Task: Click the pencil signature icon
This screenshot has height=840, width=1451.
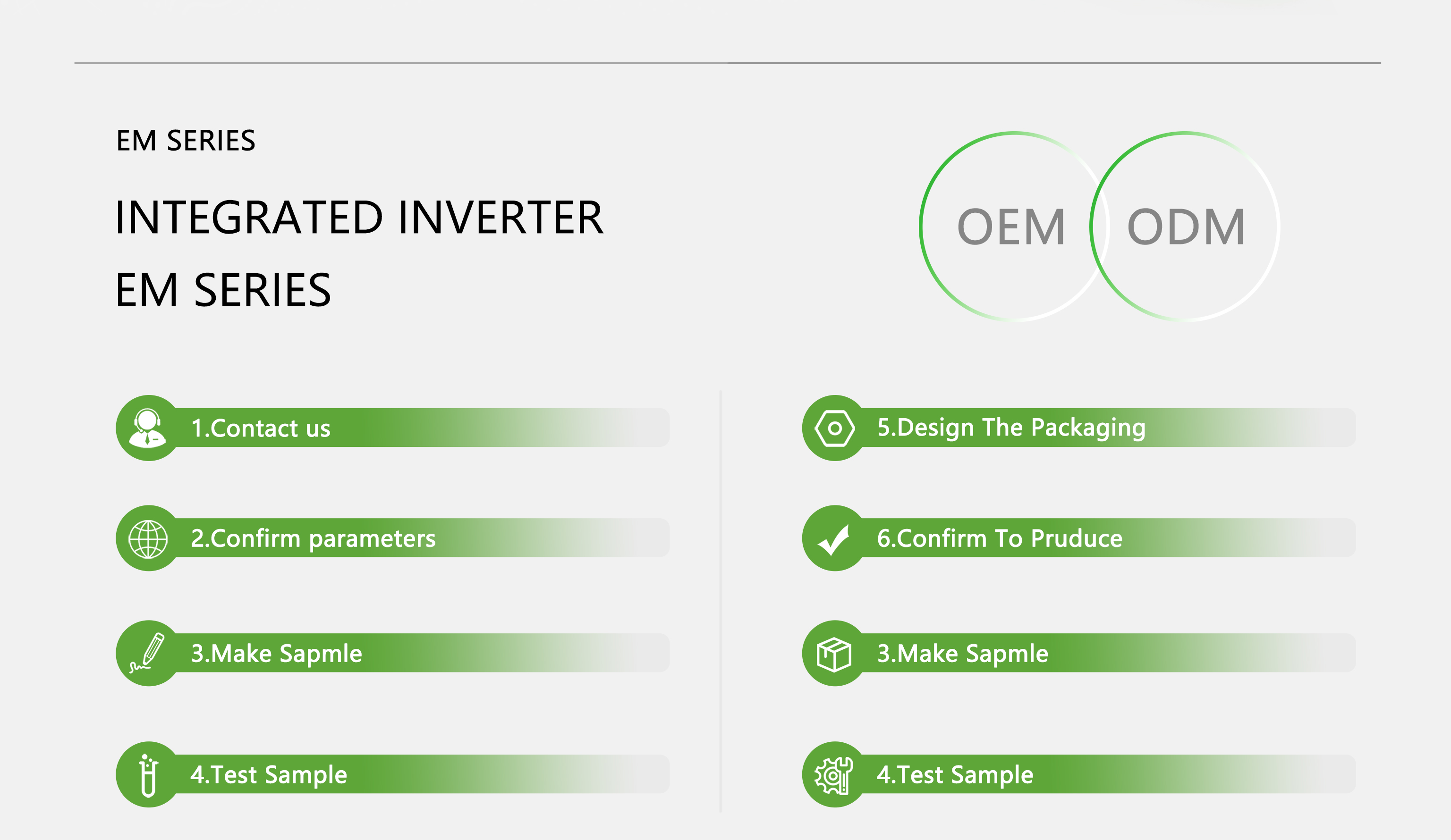Action: click(148, 653)
